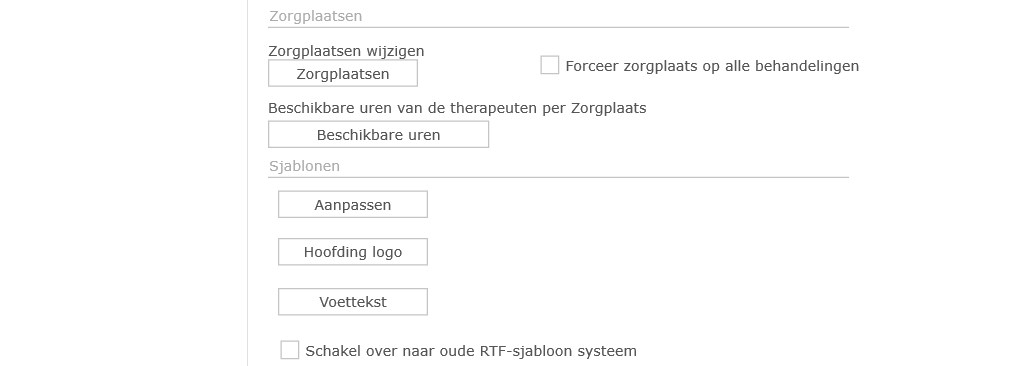Screen dimensions: 1033x366
Task: Click the separator line under the Sjablonen heading
Action: point(559,177)
